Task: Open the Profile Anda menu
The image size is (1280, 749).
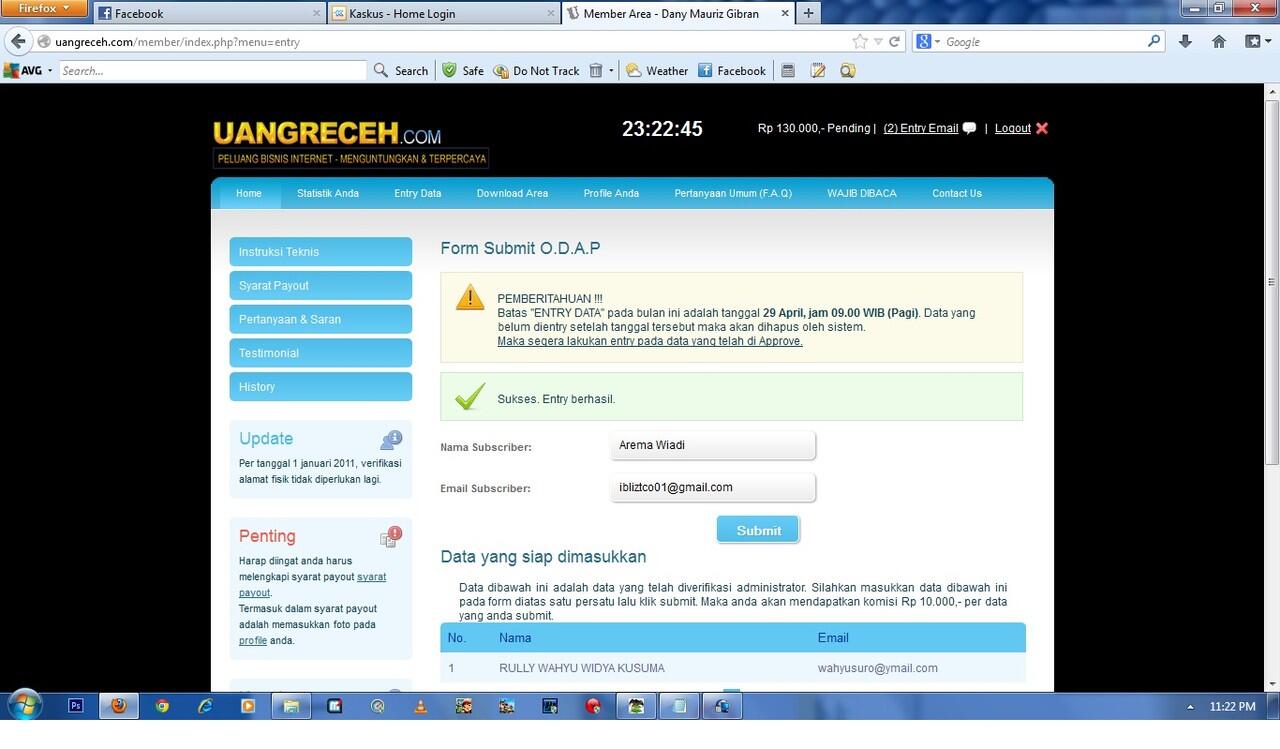Action: point(612,193)
